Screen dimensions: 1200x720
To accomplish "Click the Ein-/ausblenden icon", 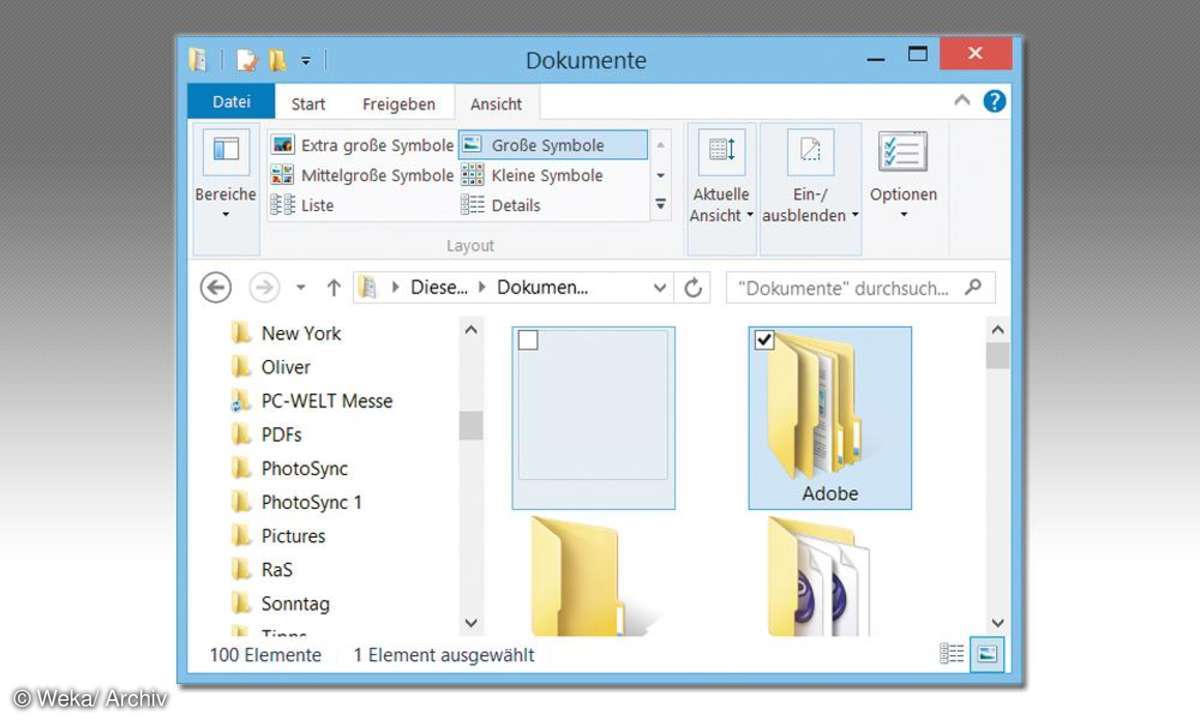I will (811, 151).
